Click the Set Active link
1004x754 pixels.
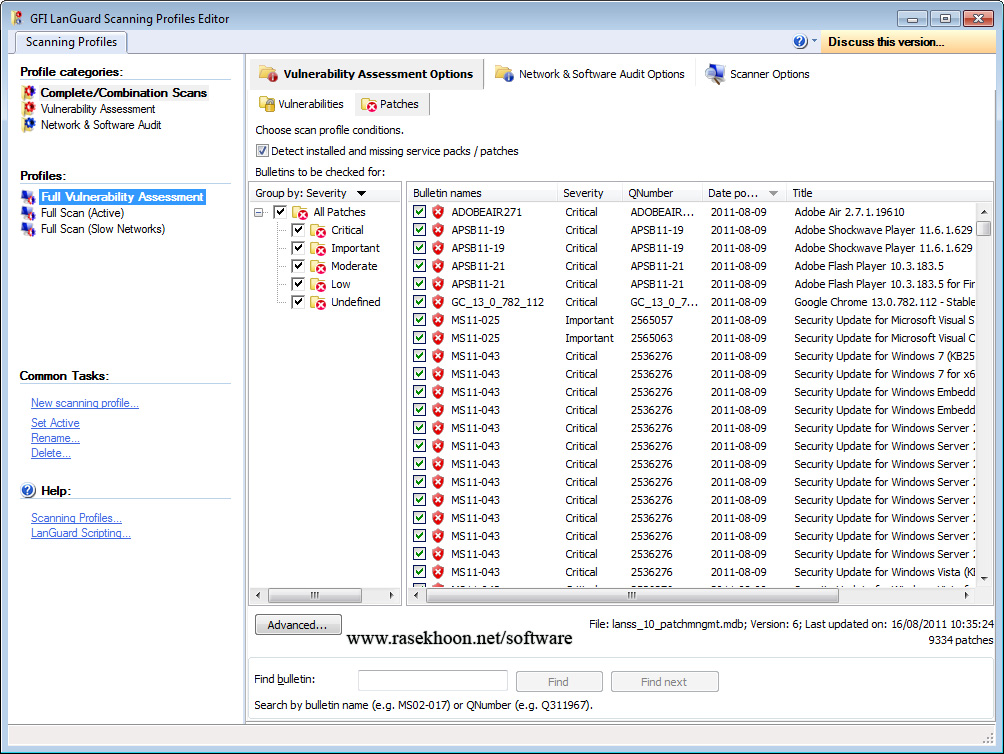click(x=55, y=423)
